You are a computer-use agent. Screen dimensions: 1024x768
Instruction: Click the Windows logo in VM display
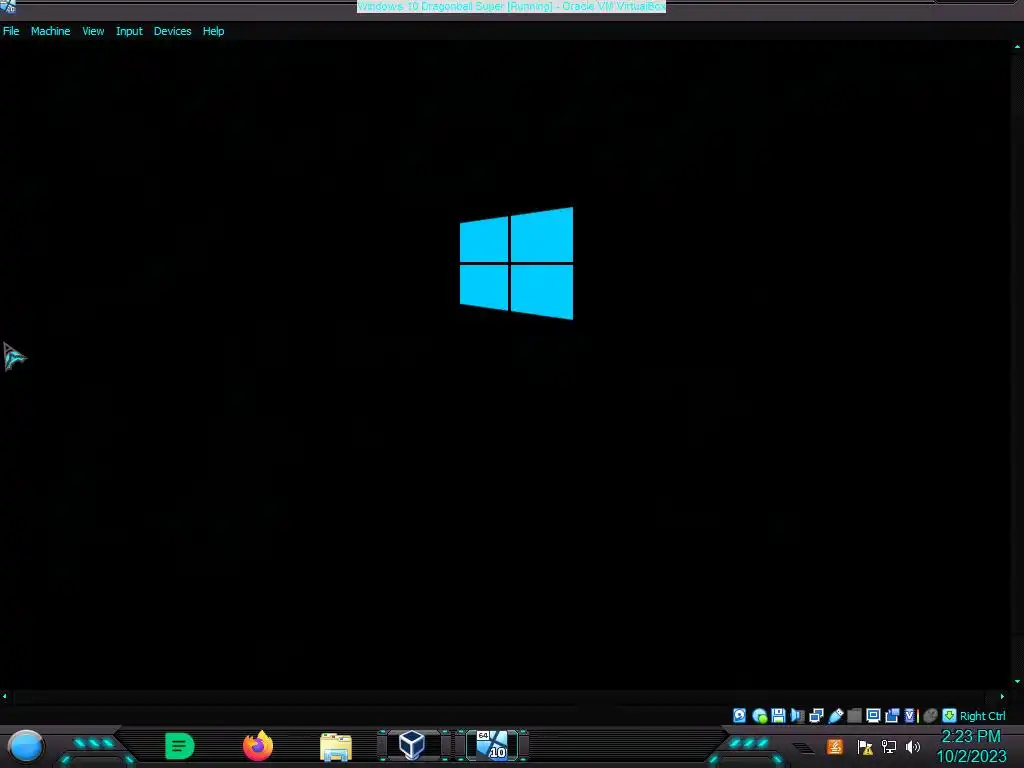517,263
